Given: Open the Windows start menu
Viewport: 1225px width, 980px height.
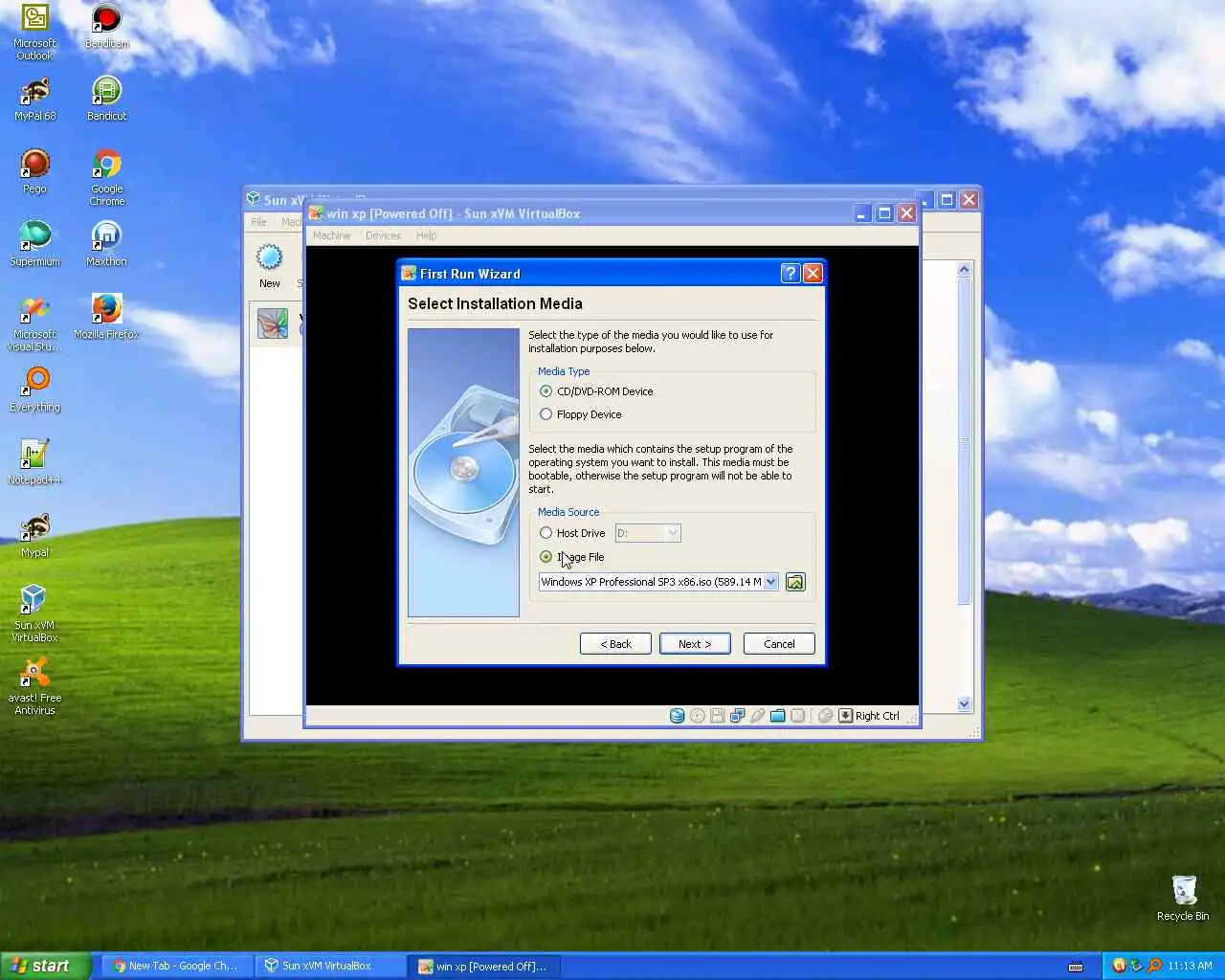Looking at the screenshot, I should (x=45, y=966).
